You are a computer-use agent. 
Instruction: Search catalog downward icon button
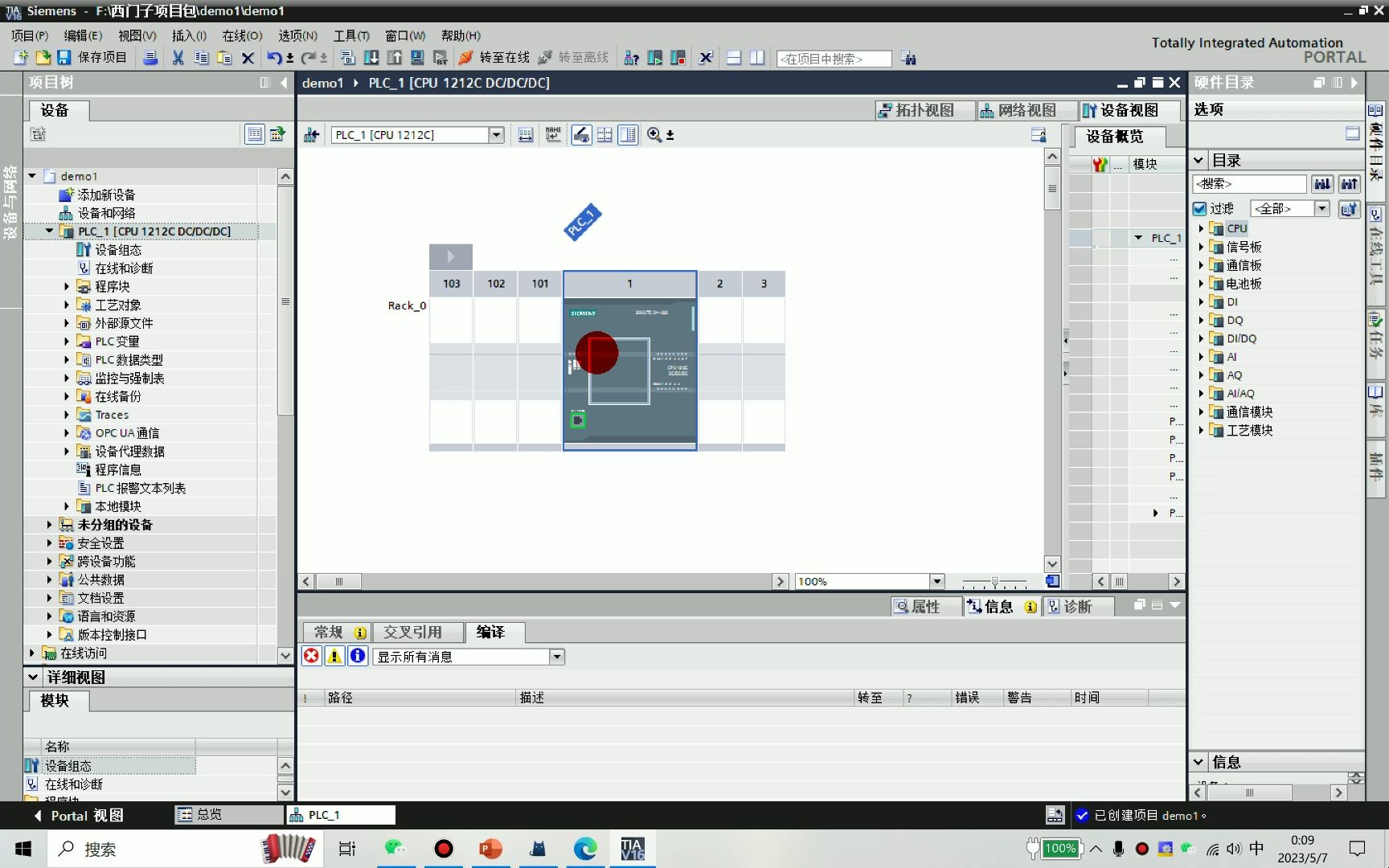pyautogui.click(x=1322, y=184)
